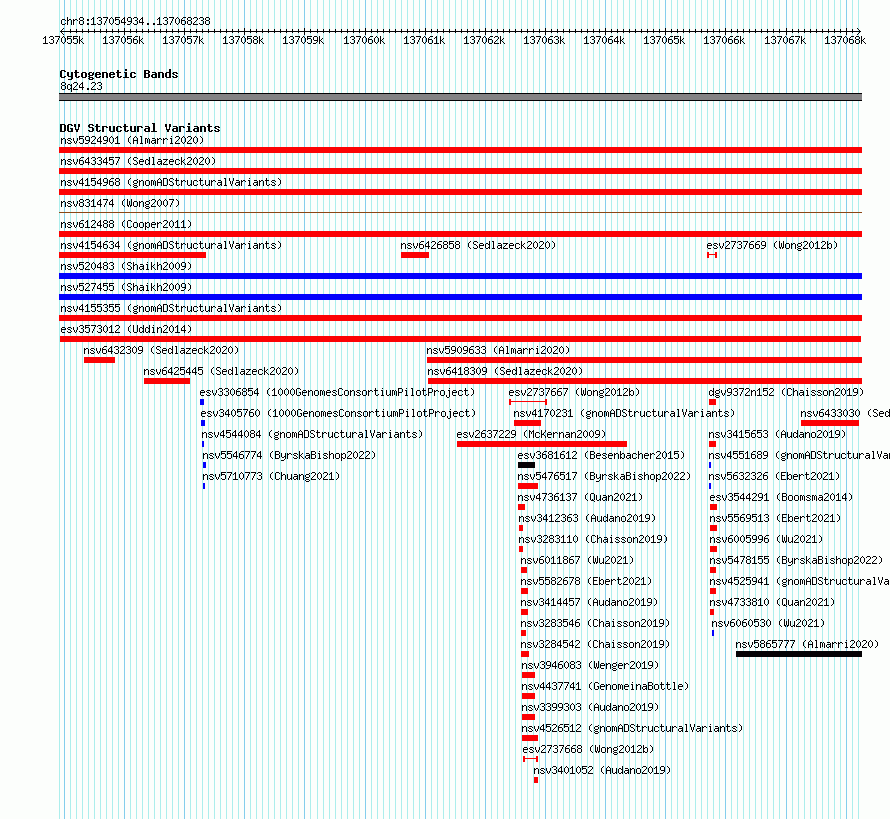Open variant esv3544291 (Boomsma2014) label
This screenshot has height=819, width=890.
point(781,497)
